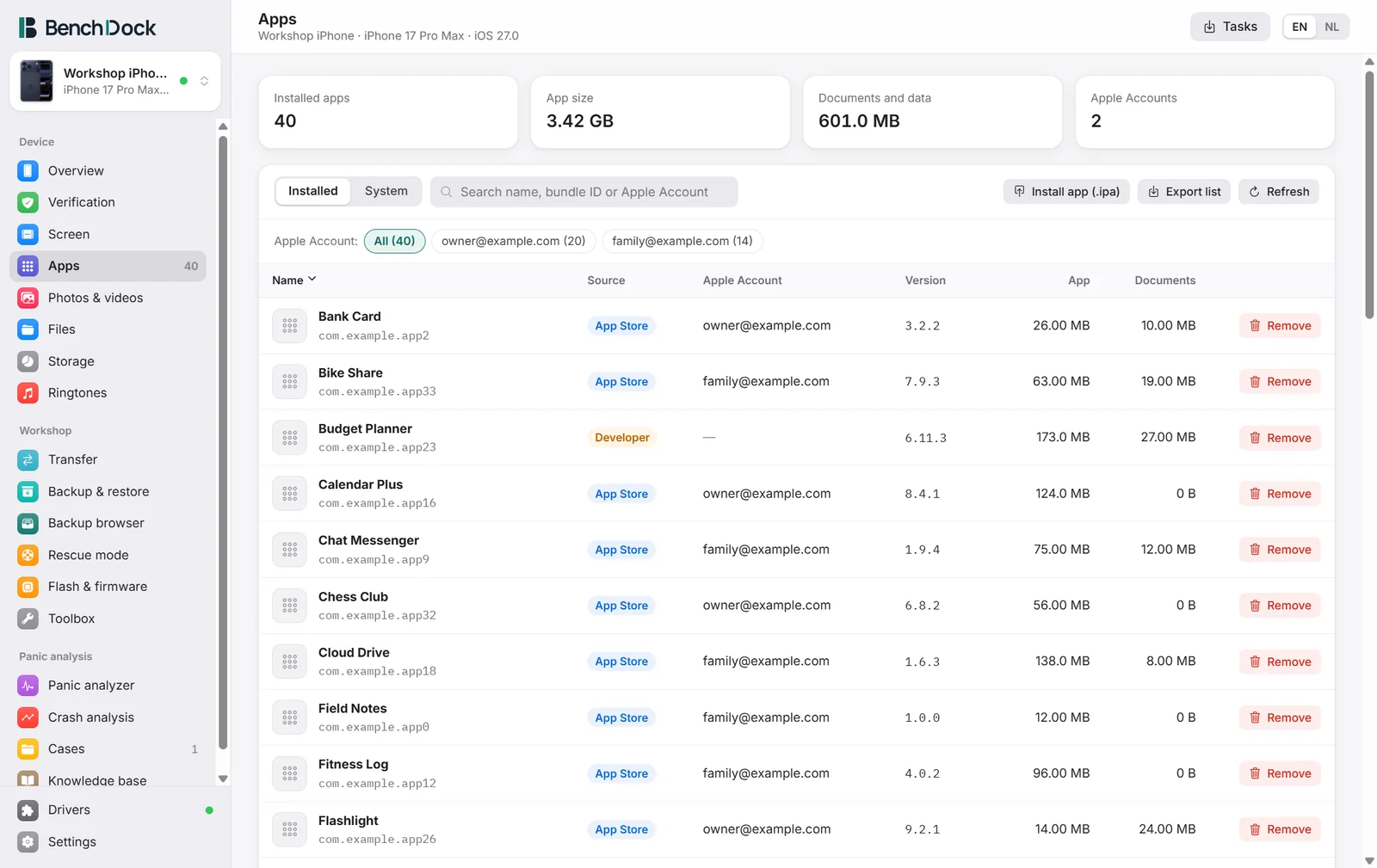Filter by All (40) Apple Accounts
The height and width of the screenshot is (868, 1377).
click(394, 241)
